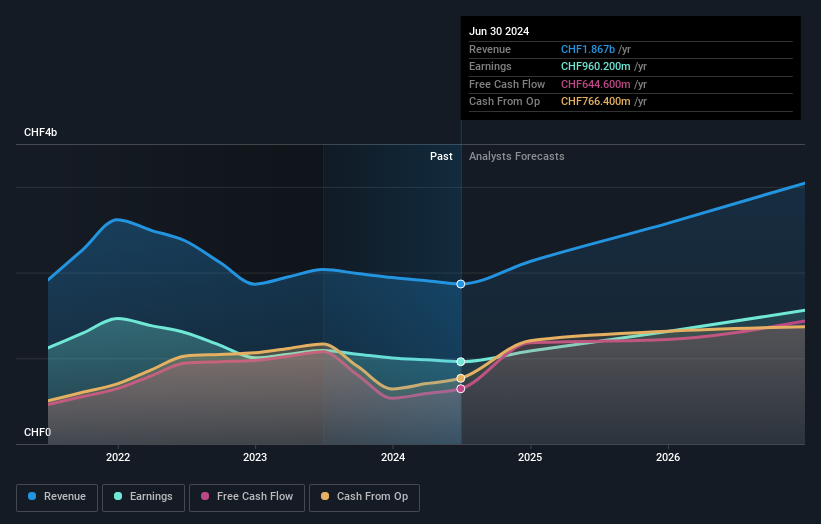Click the CHF960.200m earnings value
The width and height of the screenshot is (821, 524).
(x=595, y=66)
